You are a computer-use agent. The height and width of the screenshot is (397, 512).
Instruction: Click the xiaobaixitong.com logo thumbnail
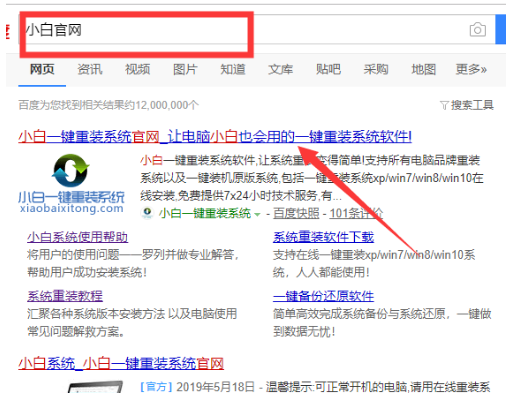click(71, 183)
